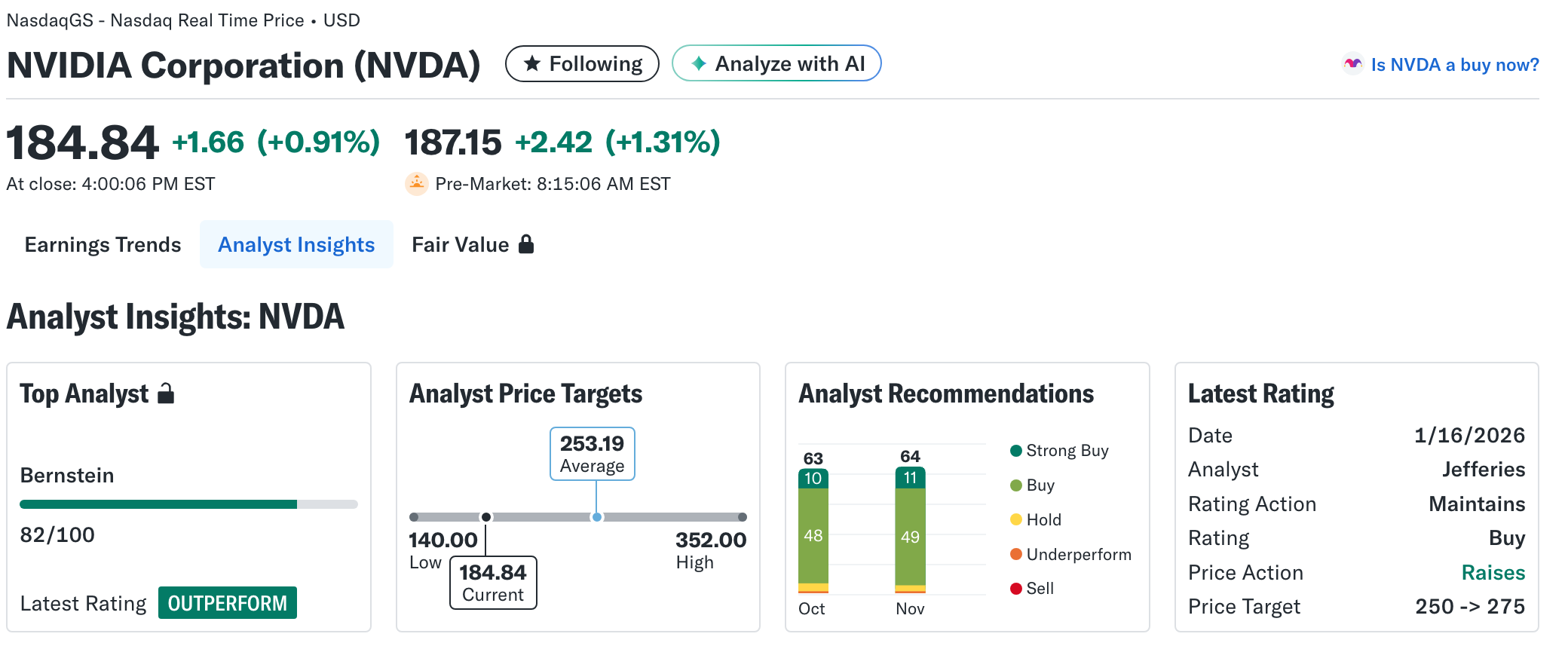Click the pre-market sunrise icon
Screen dimensions: 1568x646
[x=417, y=184]
